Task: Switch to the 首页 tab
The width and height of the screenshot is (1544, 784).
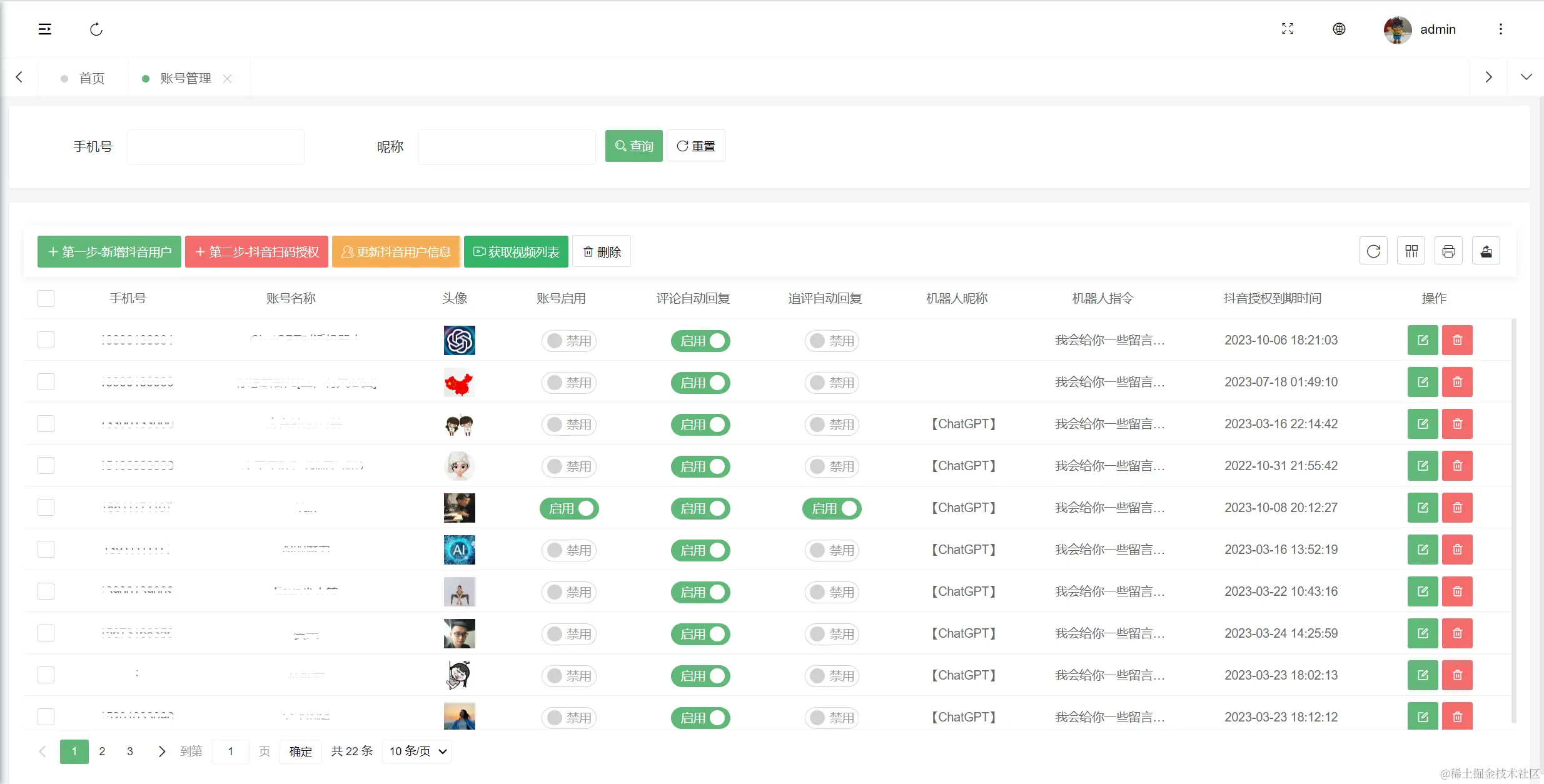Action: click(x=91, y=78)
